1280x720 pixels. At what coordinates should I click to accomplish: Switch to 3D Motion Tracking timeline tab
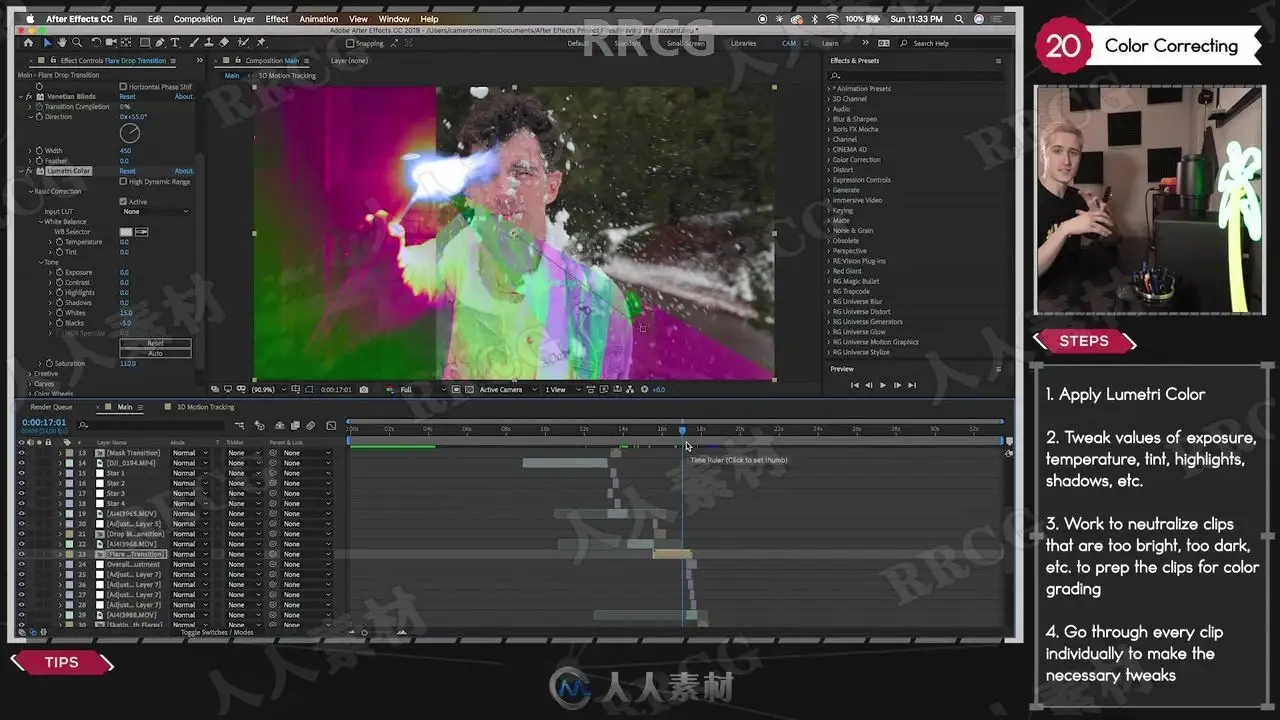tap(205, 407)
